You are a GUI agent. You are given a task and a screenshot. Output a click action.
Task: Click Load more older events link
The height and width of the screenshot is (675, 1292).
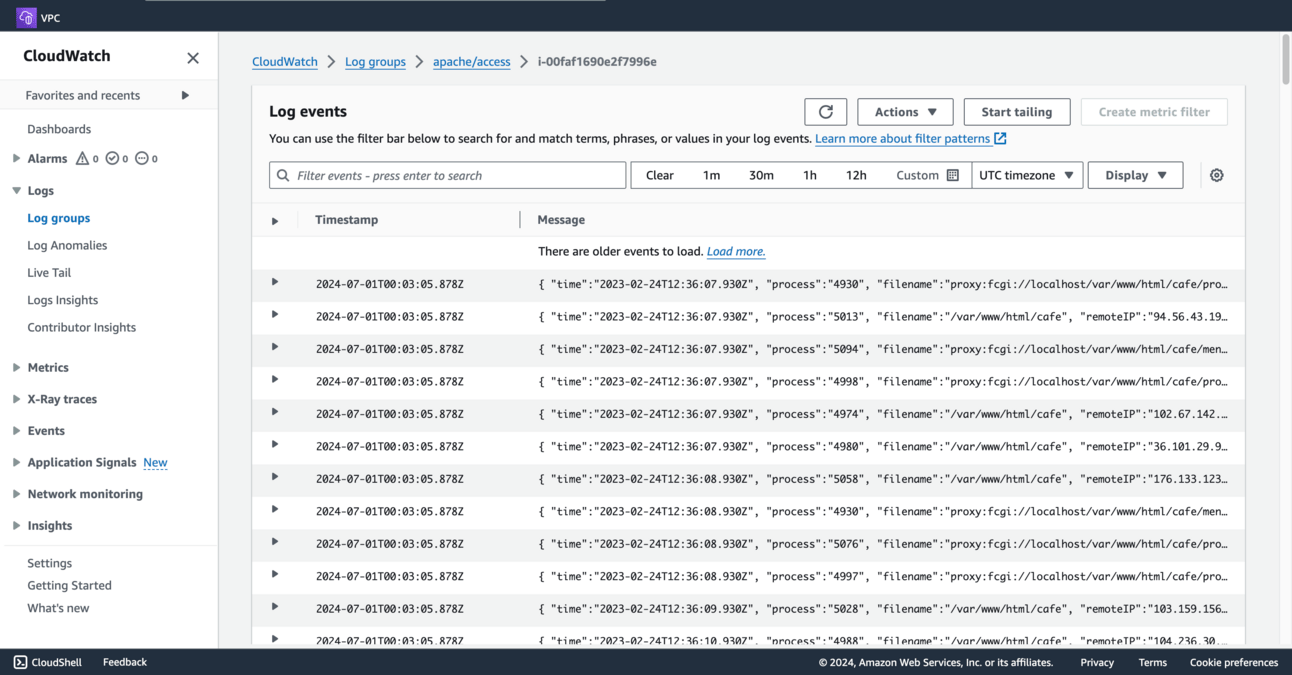point(736,252)
